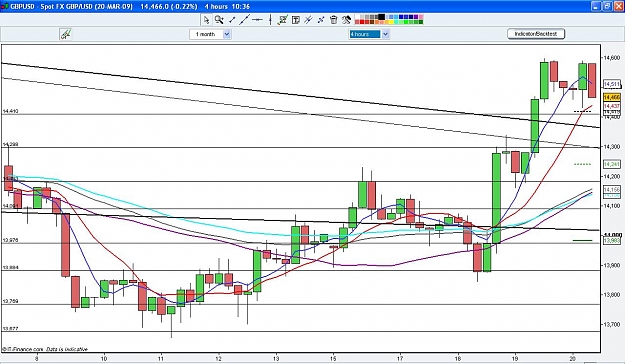This screenshot has width=625, height=364.
Task: Expand the 4 hours timeframe dropdown arrow
Action: coord(385,34)
